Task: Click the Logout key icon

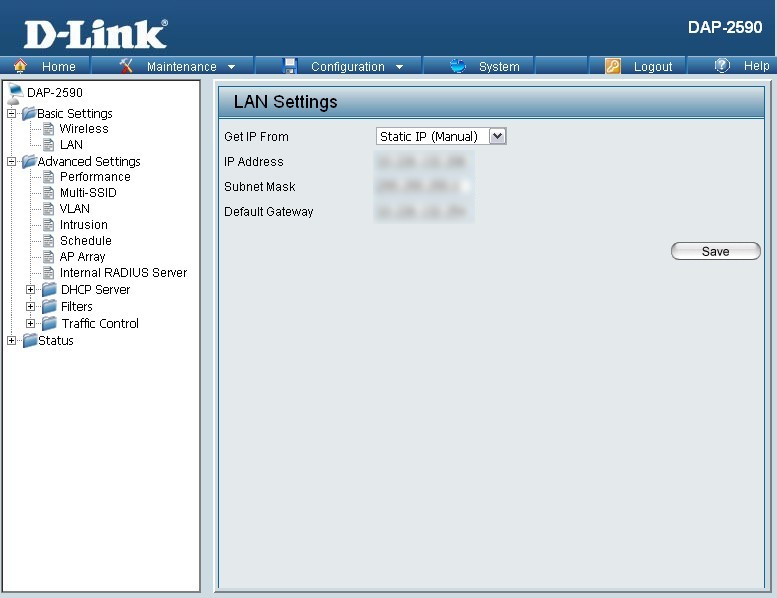Action: coord(613,66)
